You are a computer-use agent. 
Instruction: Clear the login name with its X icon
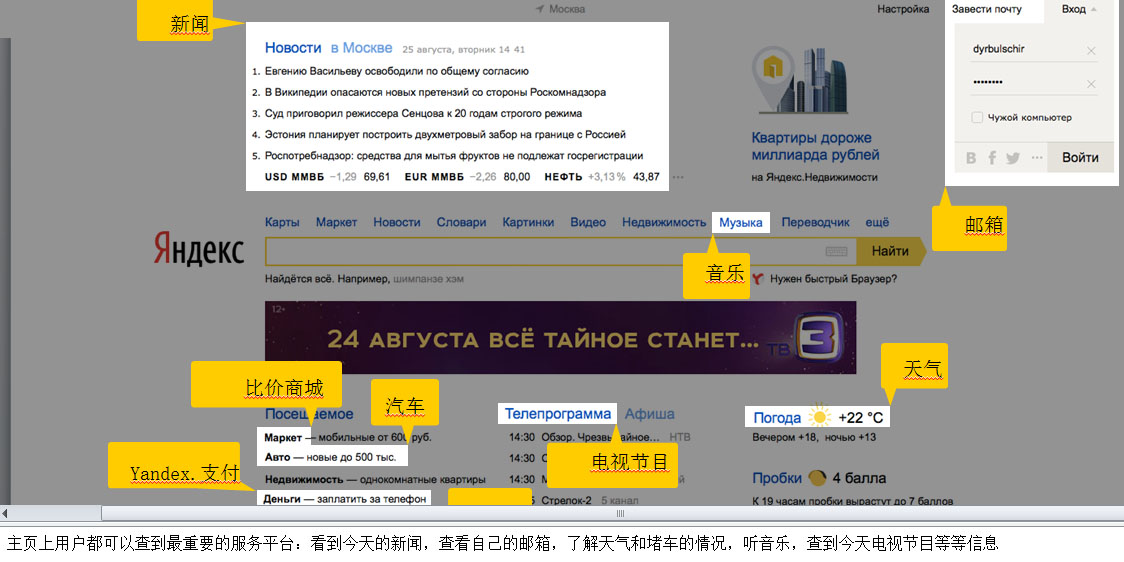tap(1091, 50)
